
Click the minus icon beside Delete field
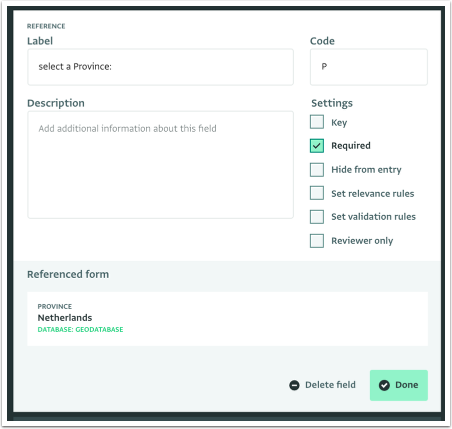(x=294, y=385)
